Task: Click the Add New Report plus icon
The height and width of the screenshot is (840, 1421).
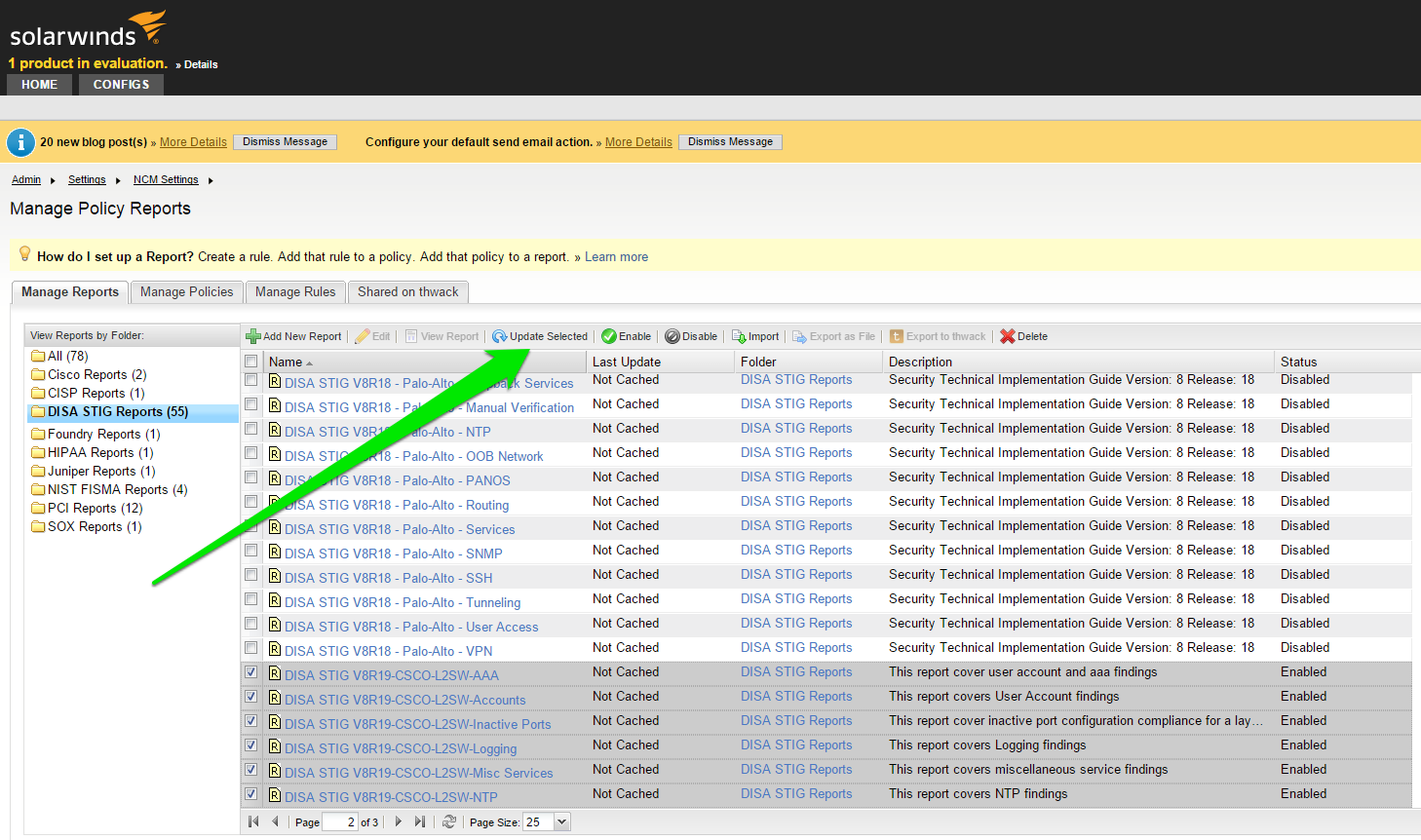Action: click(253, 336)
